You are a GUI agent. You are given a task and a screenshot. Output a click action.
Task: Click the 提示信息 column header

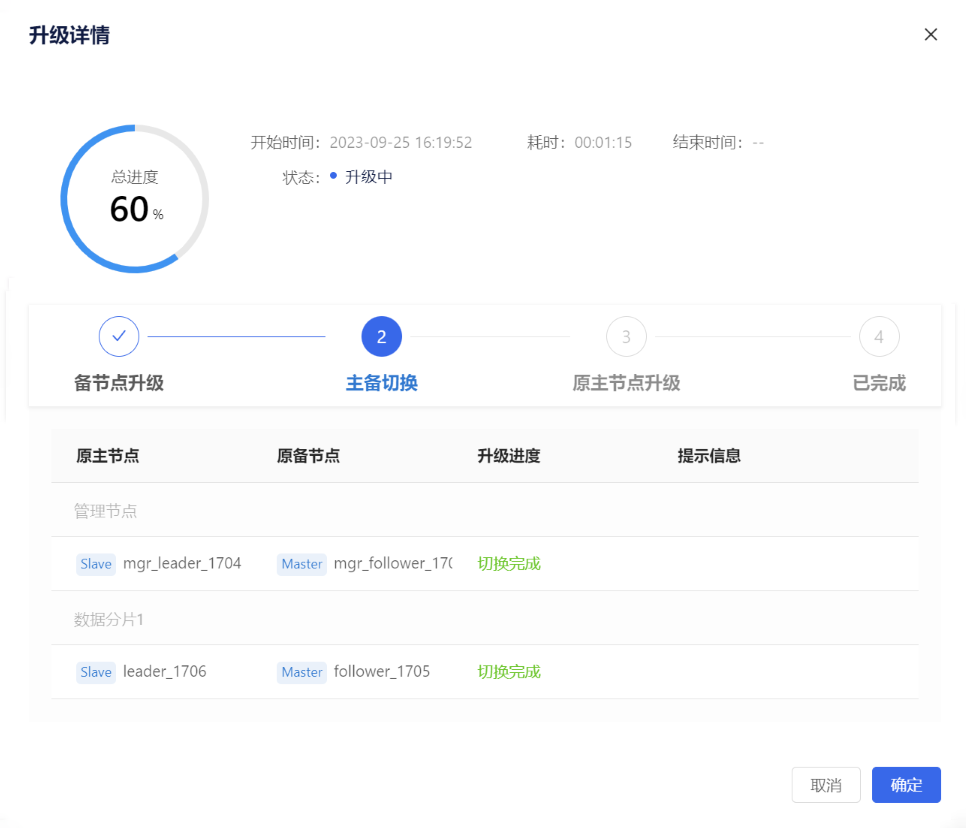pyautogui.click(x=709, y=456)
